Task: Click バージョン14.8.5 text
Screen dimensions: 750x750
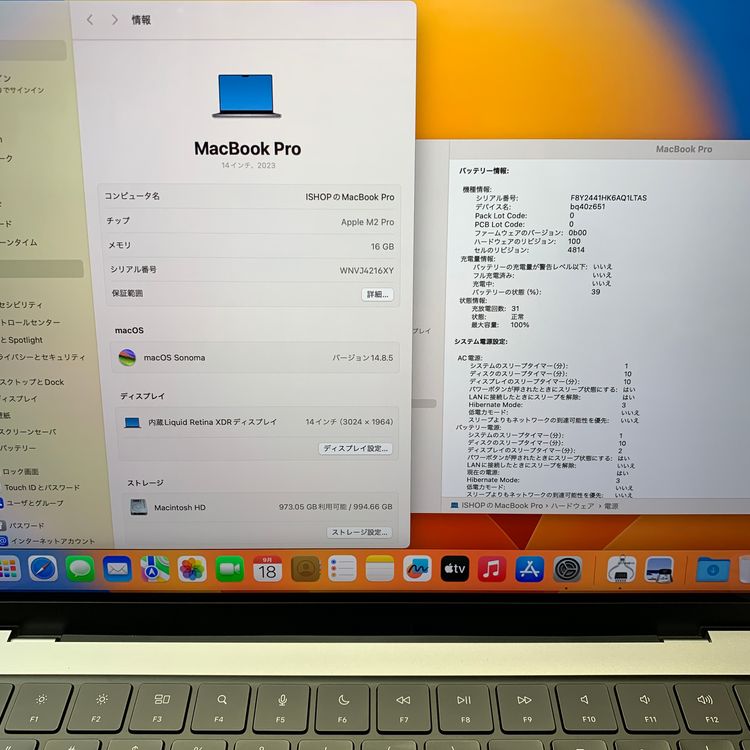Action: (x=363, y=358)
